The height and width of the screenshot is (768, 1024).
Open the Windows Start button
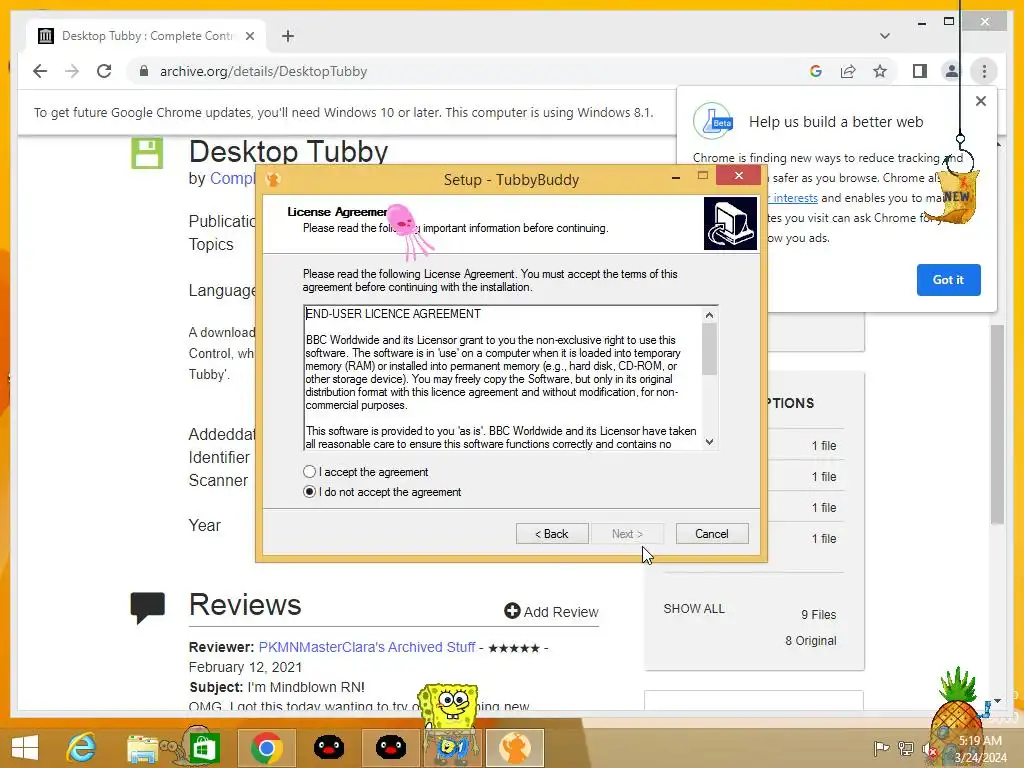tap(25, 748)
